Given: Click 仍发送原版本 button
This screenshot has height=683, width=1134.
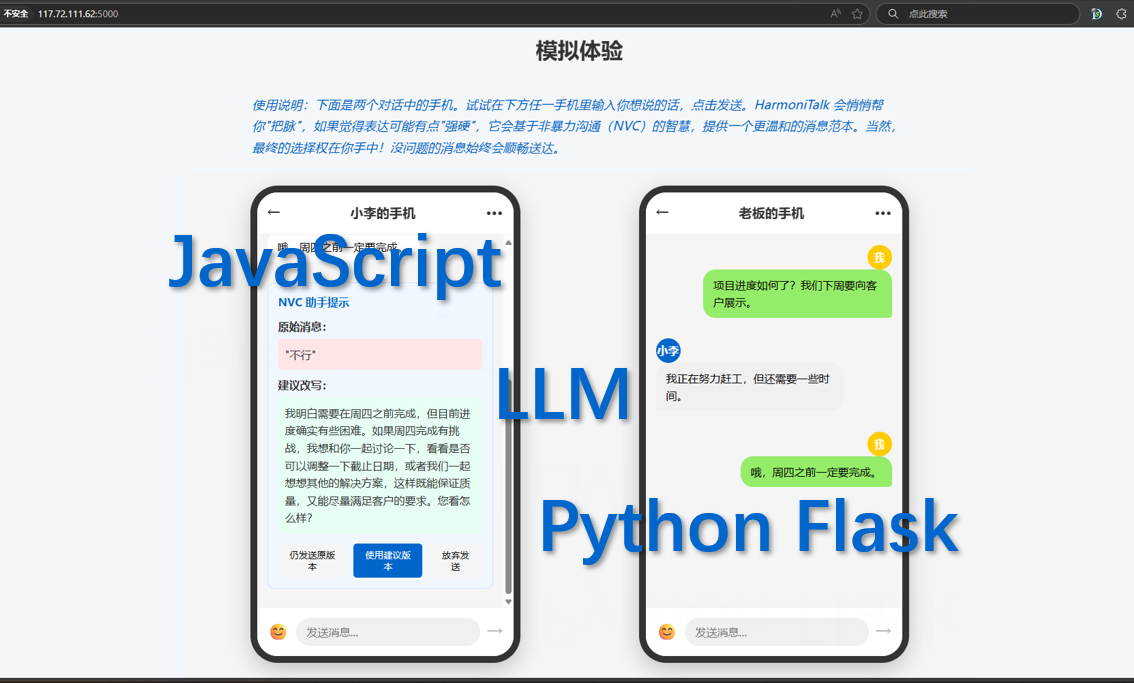Looking at the screenshot, I should point(312,560).
